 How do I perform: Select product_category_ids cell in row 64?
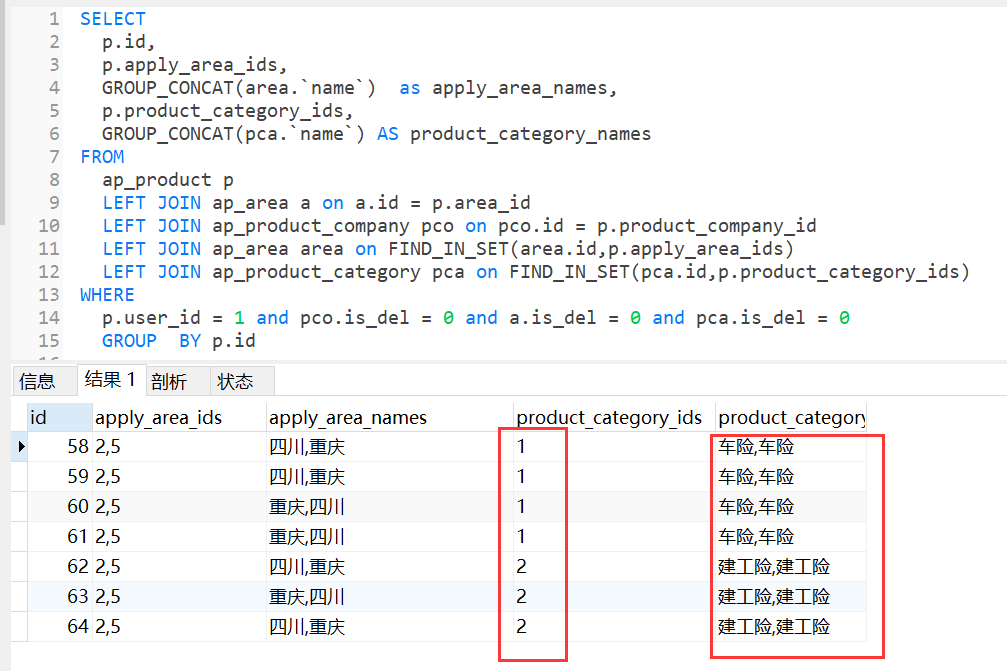point(614,626)
